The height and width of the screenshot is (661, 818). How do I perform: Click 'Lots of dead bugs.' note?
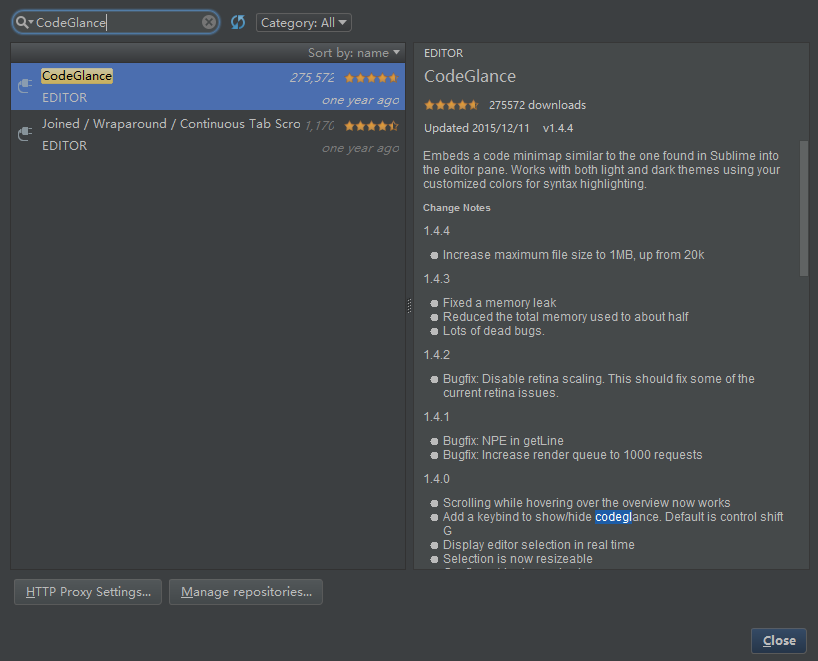click(x=494, y=331)
